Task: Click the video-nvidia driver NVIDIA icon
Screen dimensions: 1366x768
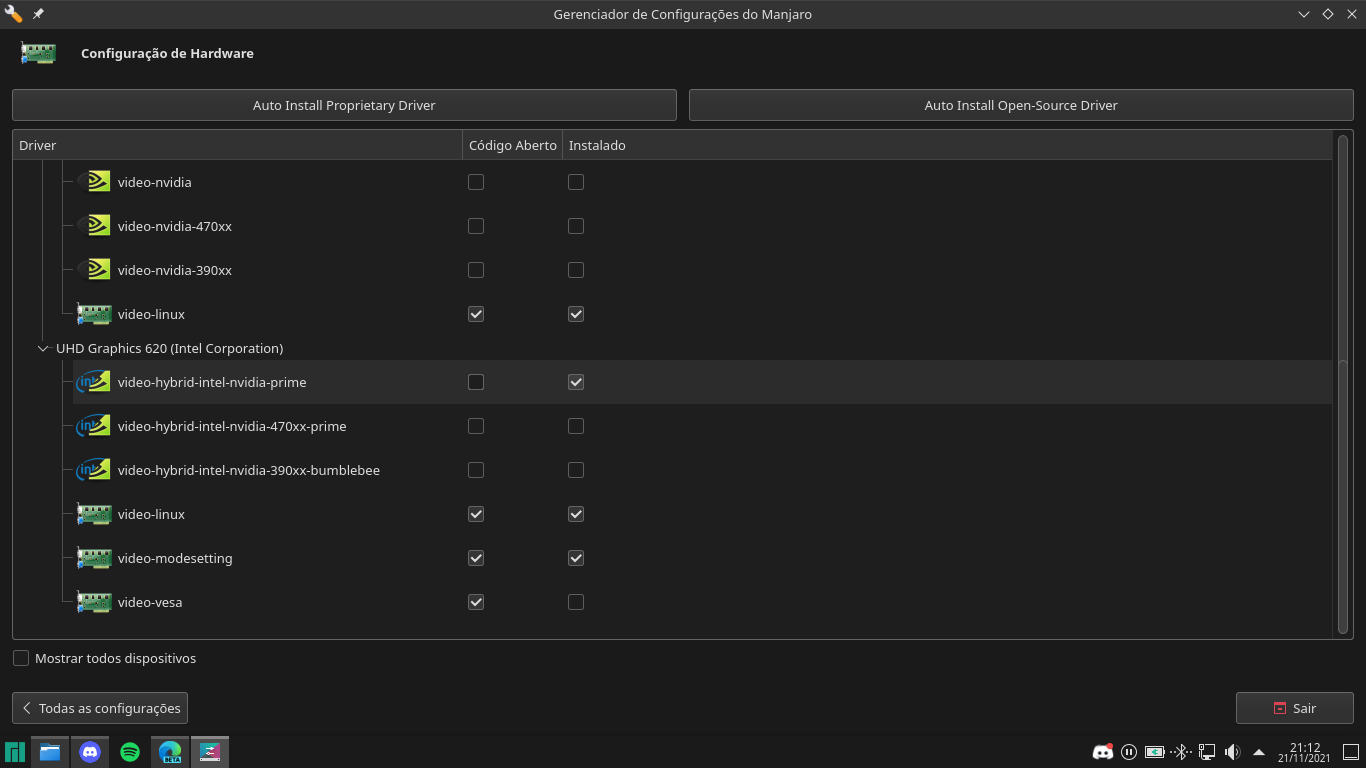Action: (94, 182)
